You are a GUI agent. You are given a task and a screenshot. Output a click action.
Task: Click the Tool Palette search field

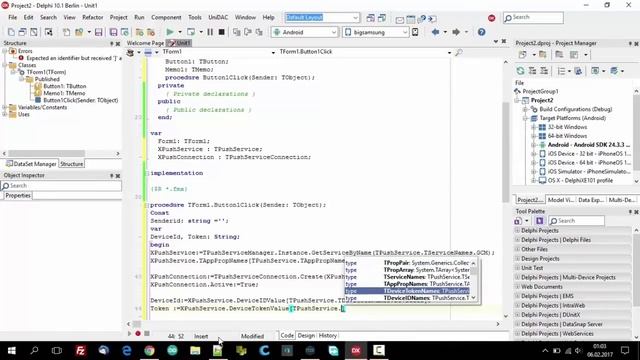(576, 221)
